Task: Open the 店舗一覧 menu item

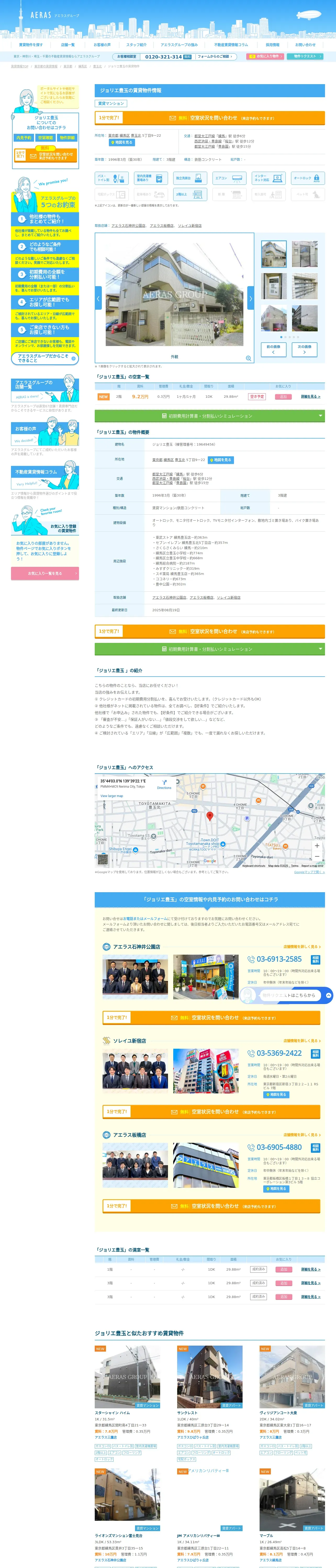Action: (68, 44)
